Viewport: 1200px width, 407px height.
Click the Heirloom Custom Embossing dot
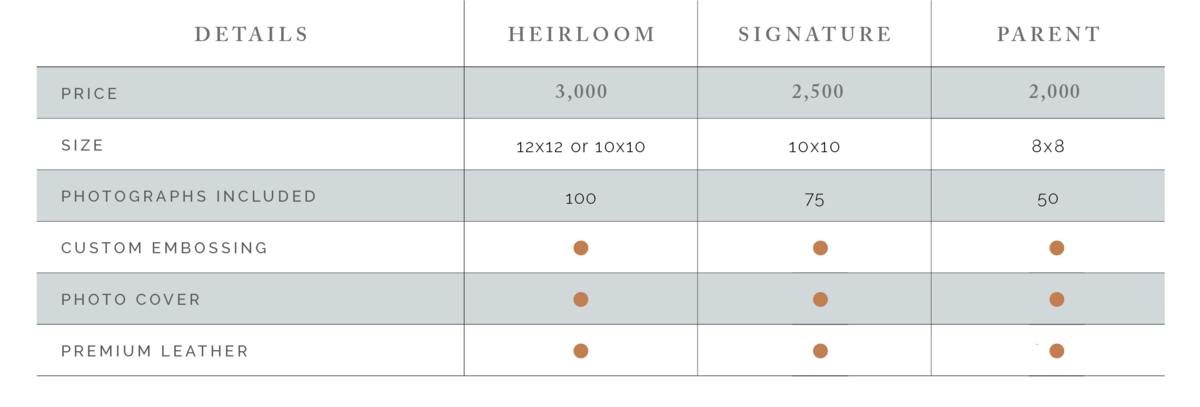tap(581, 248)
